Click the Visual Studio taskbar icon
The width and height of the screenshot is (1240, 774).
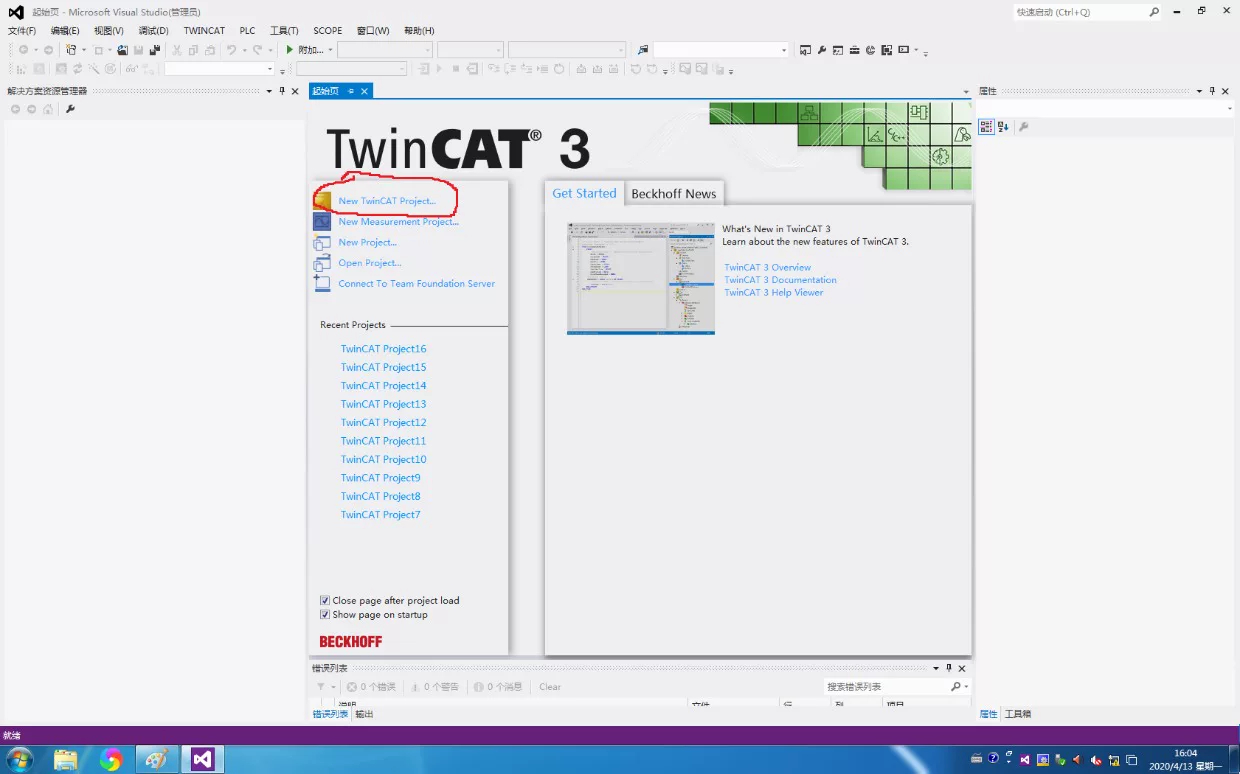pos(202,759)
